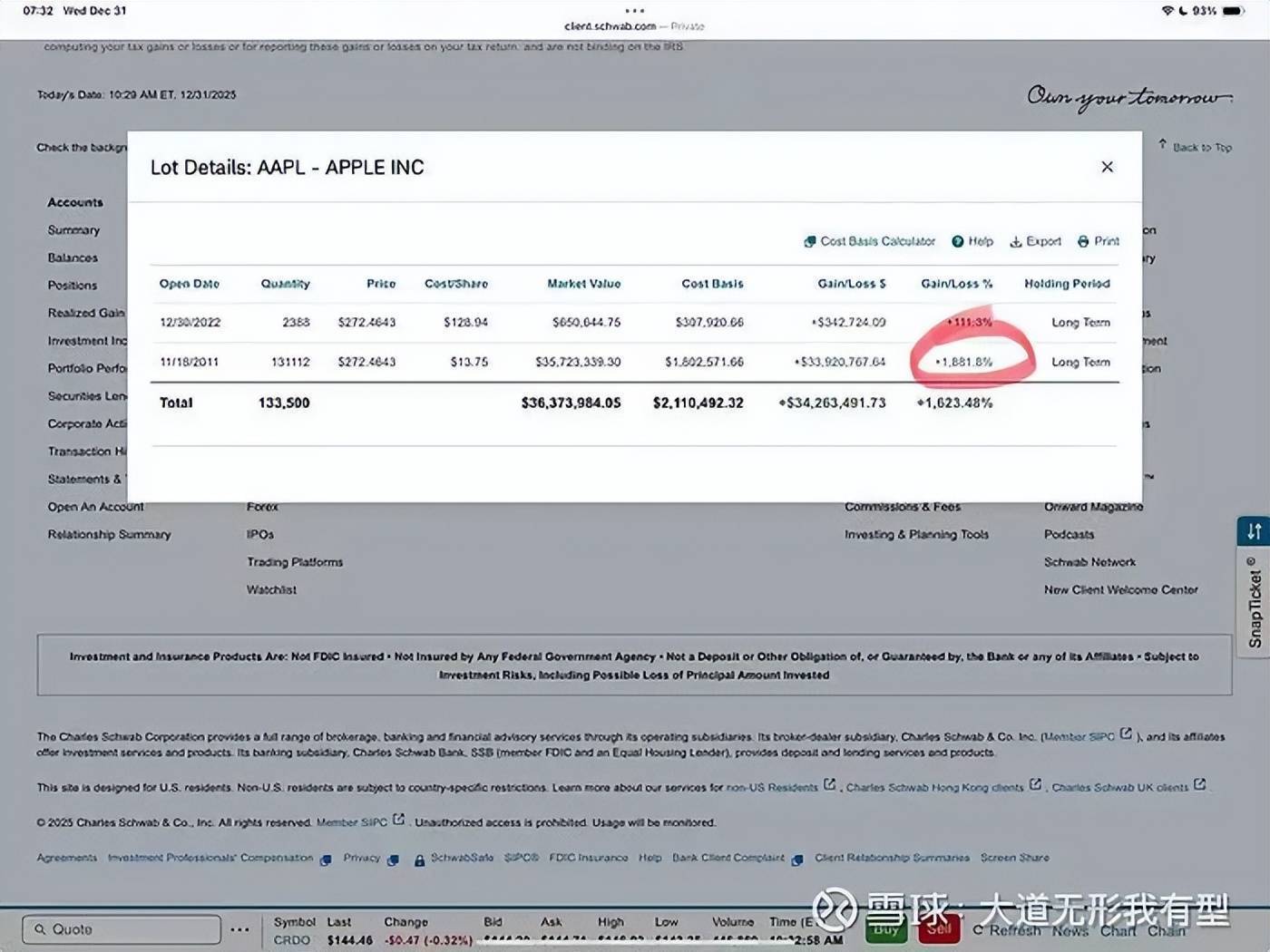Close the Lot Details dialog

tap(1107, 167)
